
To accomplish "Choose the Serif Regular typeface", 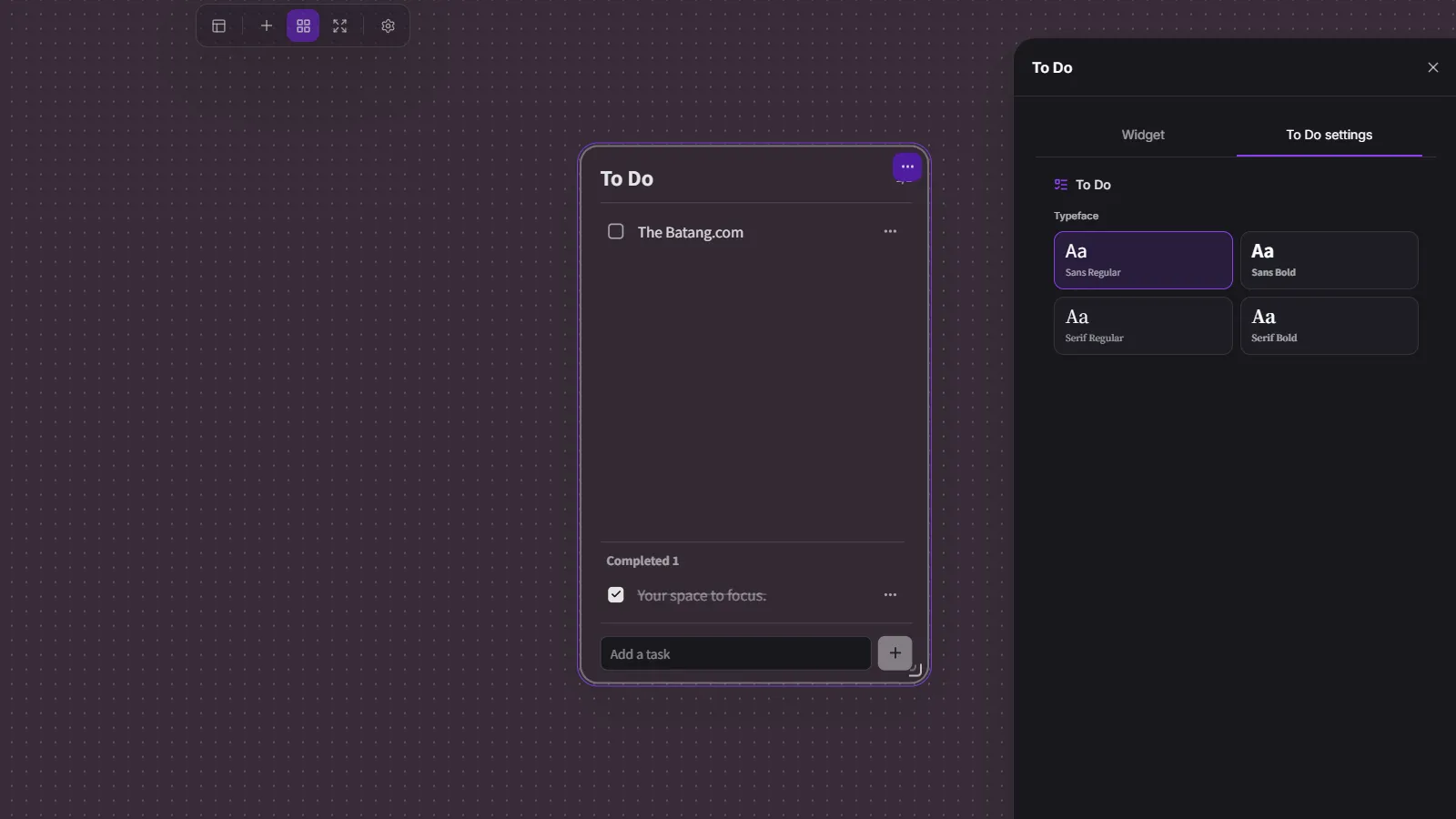I will point(1143,326).
